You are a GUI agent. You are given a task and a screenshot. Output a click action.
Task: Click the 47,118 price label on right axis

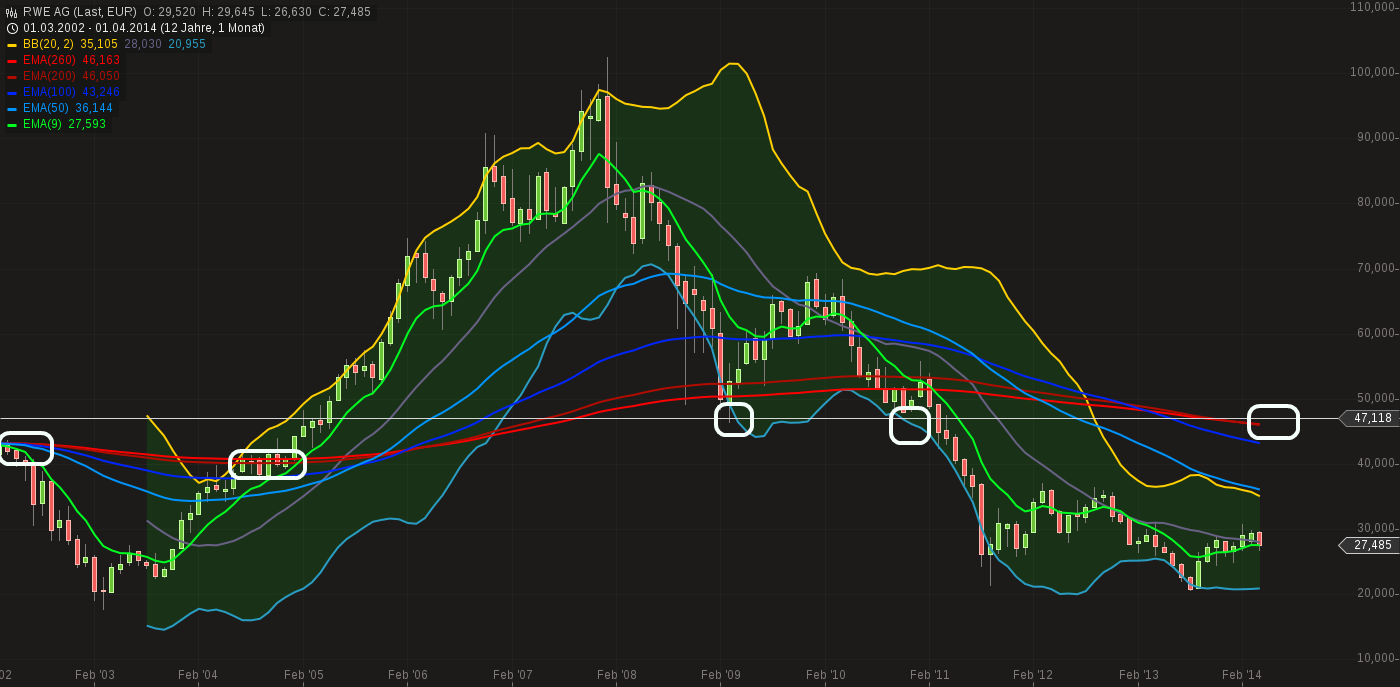point(1371,418)
